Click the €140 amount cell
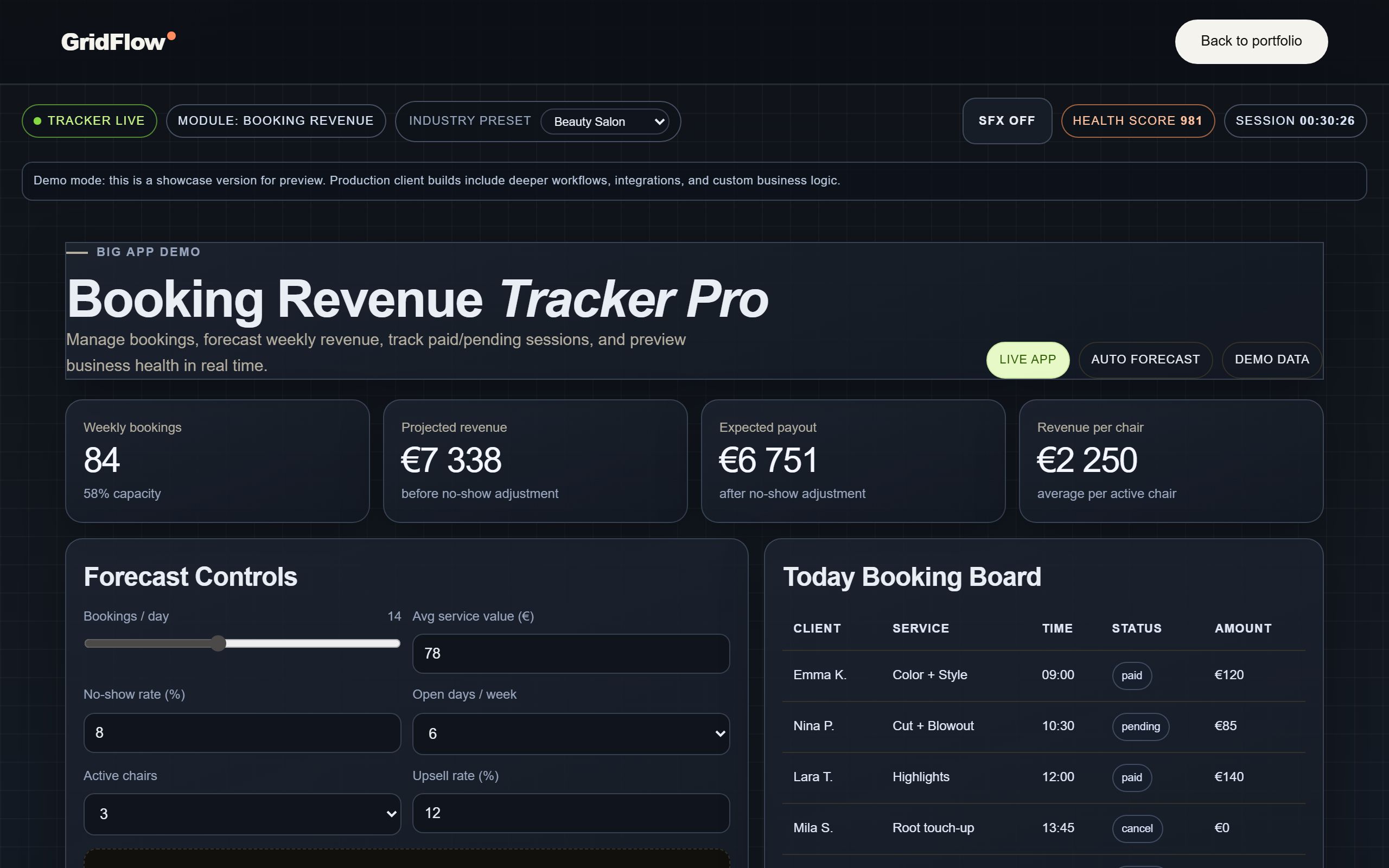 coord(1229,777)
